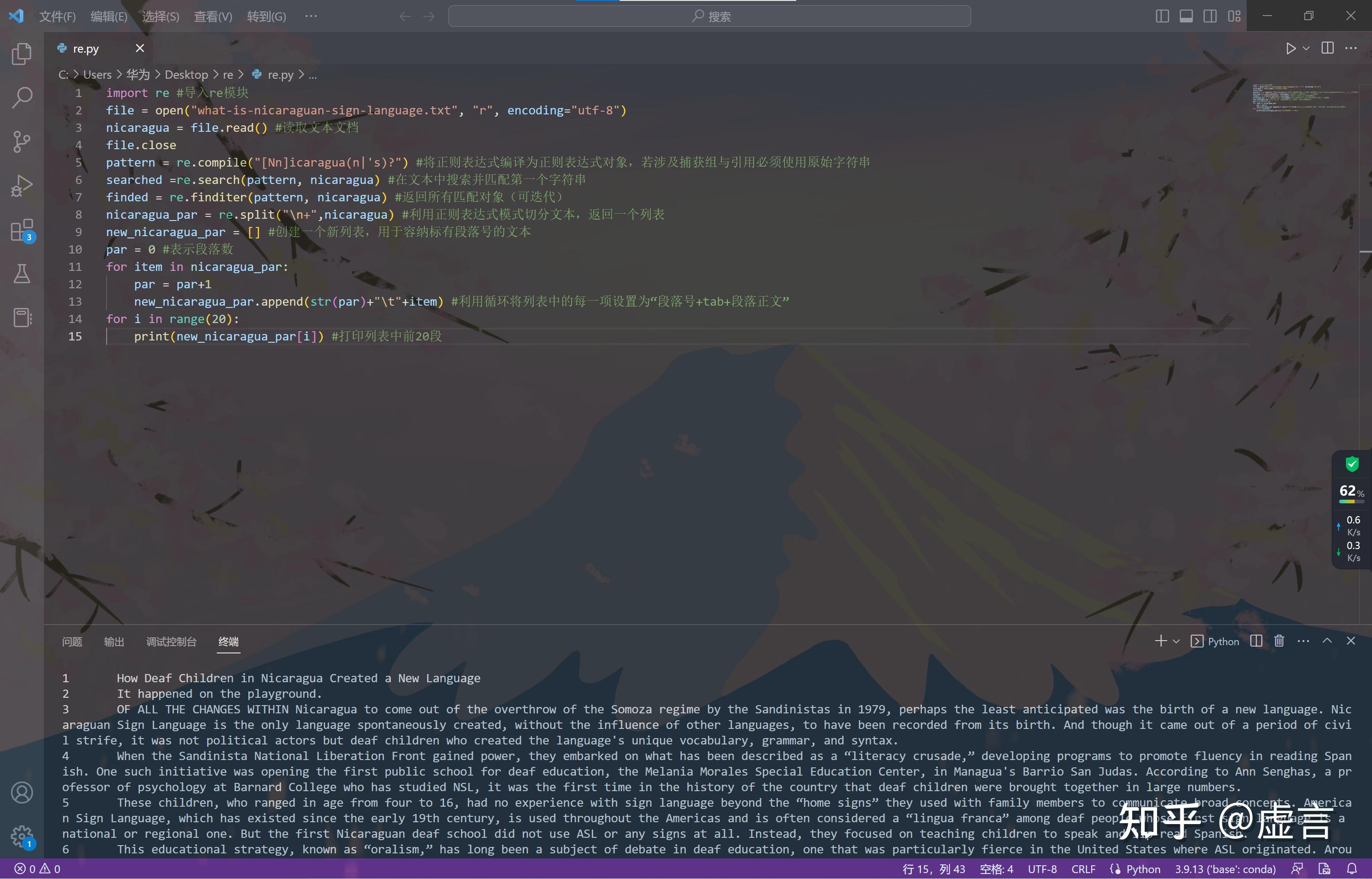This screenshot has height=879, width=1372.
Task: Switch to the 调试控制台 panel tab
Action: (x=171, y=642)
